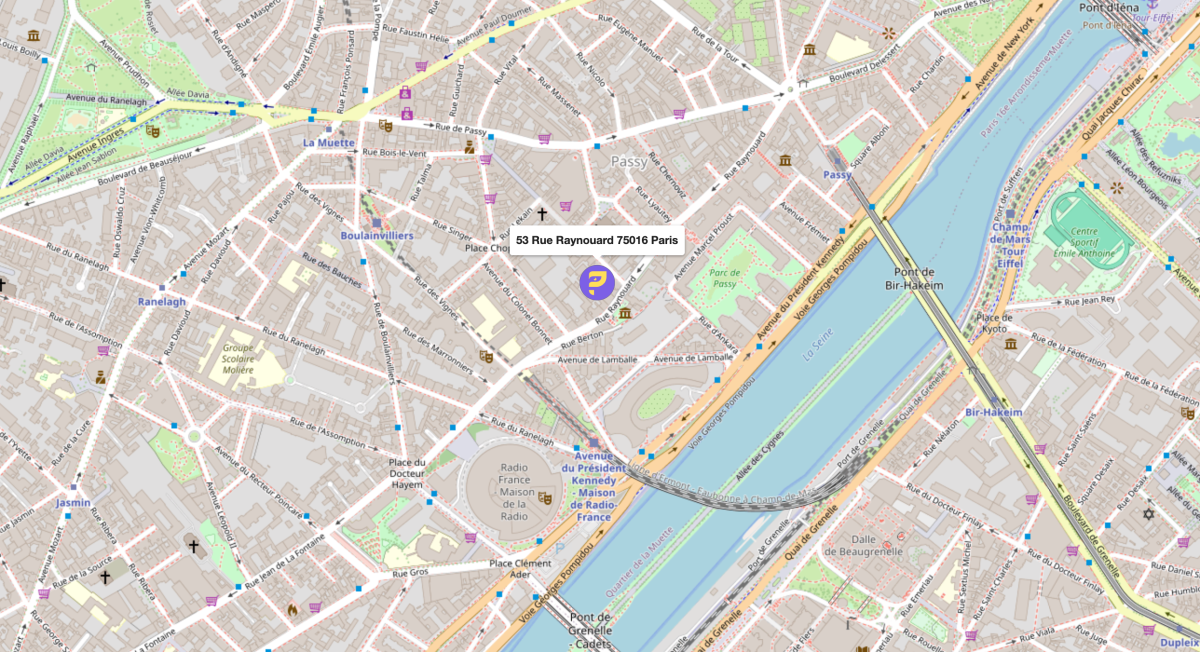Click the Ranelagh metro station label
The width and height of the screenshot is (1200, 652).
(162, 302)
